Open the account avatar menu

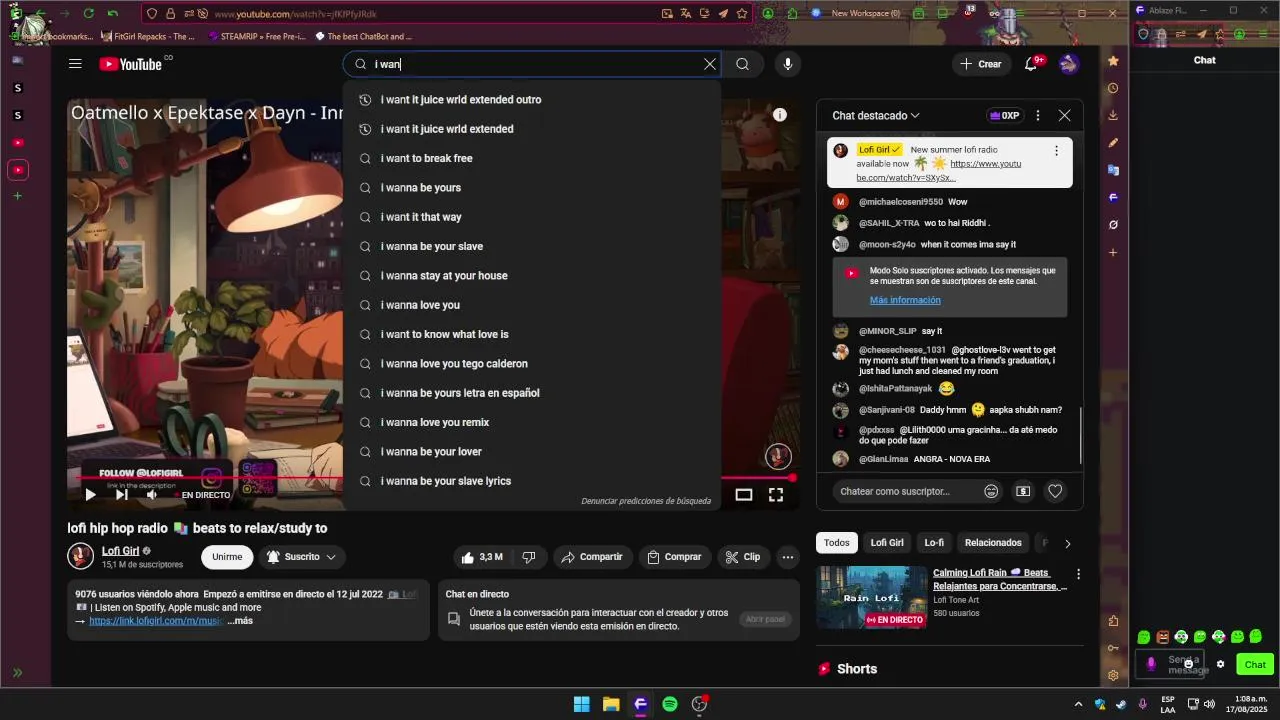pos(1069,64)
